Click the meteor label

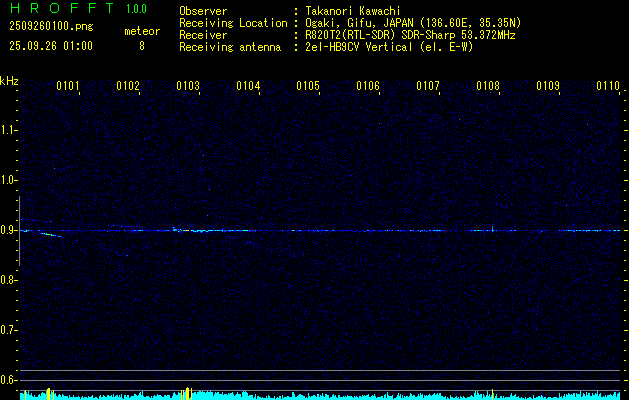[142, 31]
